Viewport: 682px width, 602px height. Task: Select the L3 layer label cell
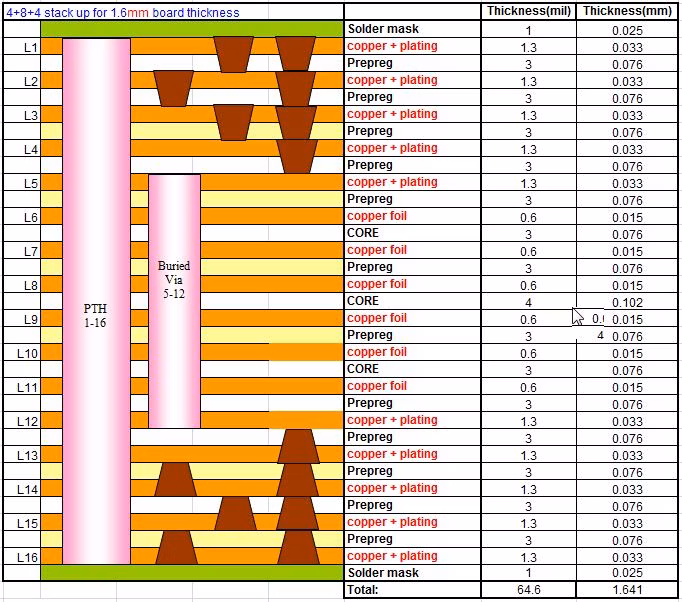[x=22, y=115]
